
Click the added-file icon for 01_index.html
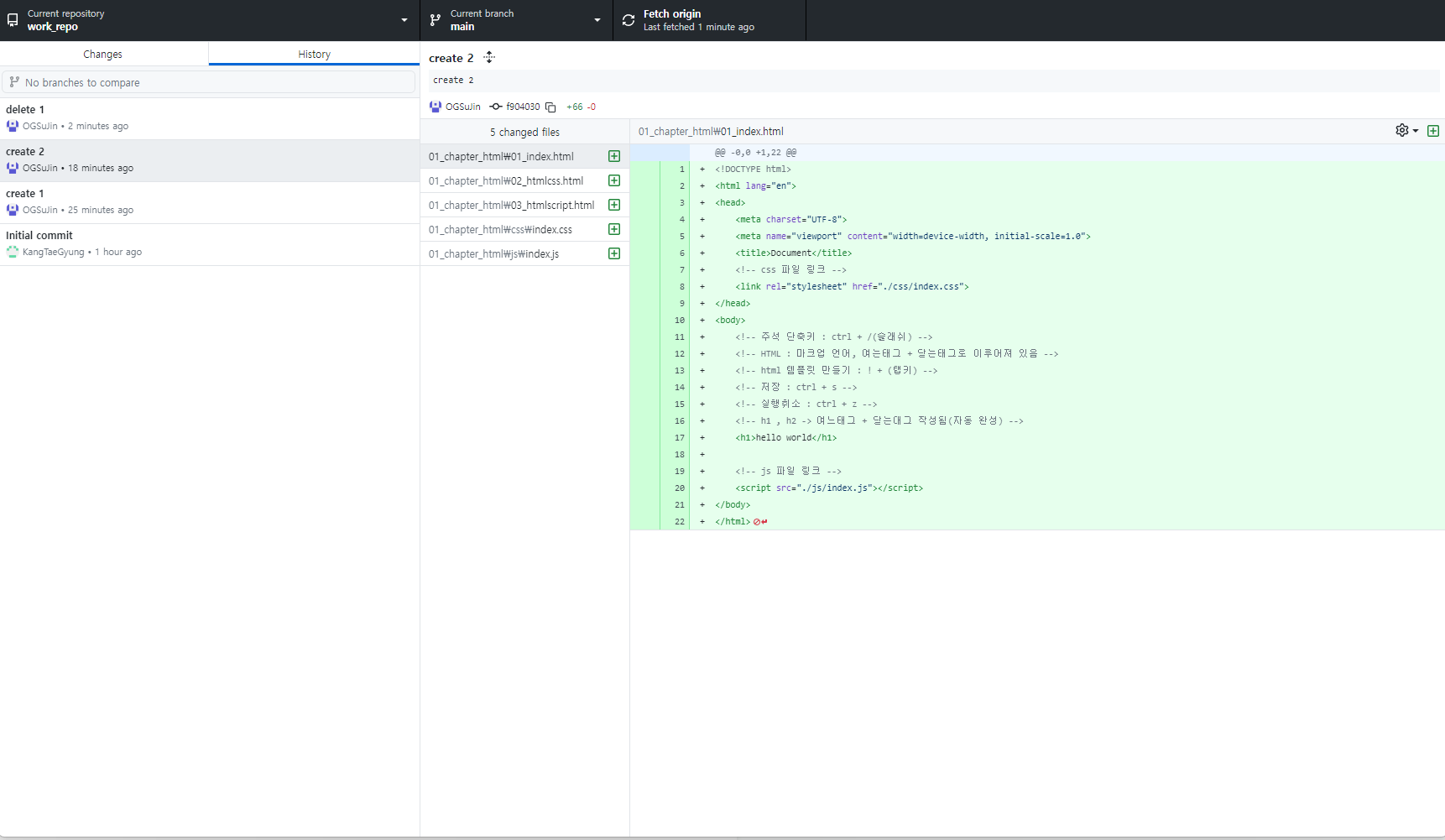tap(614, 157)
